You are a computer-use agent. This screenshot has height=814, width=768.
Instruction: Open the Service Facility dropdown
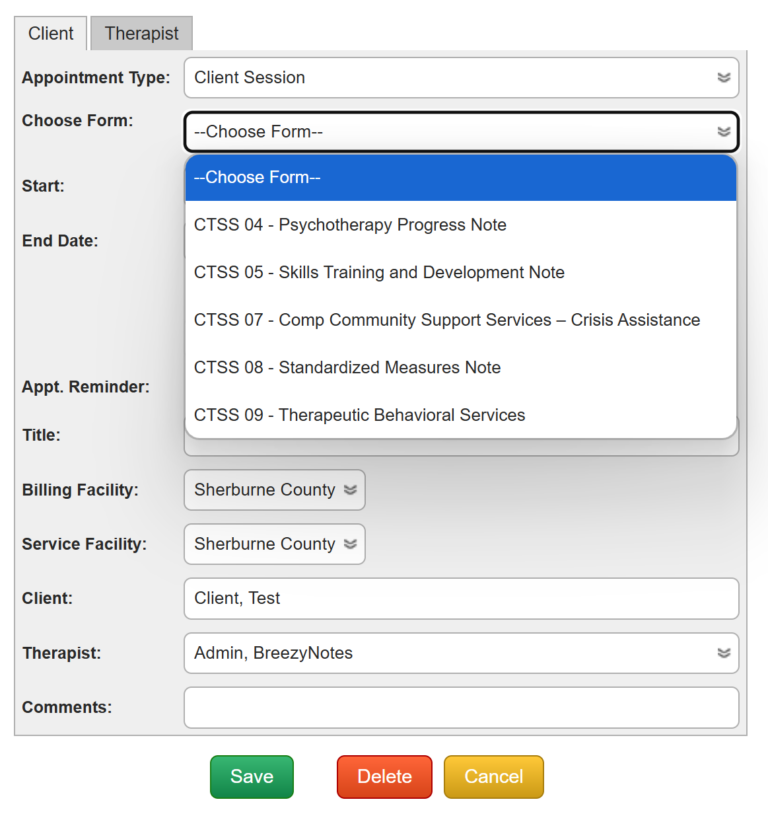tap(274, 544)
